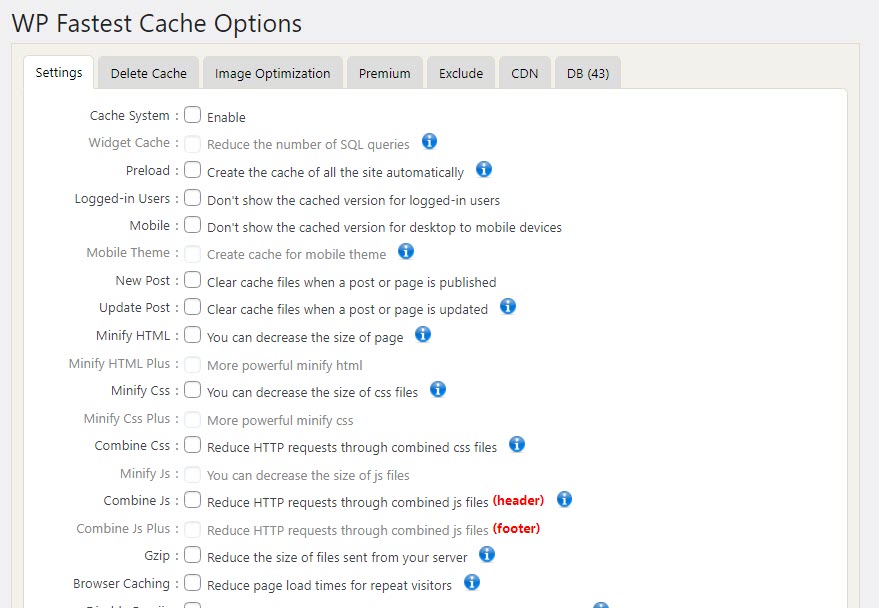
Task: Tick the Logged-in Users checkbox
Action: [x=193, y=198]
